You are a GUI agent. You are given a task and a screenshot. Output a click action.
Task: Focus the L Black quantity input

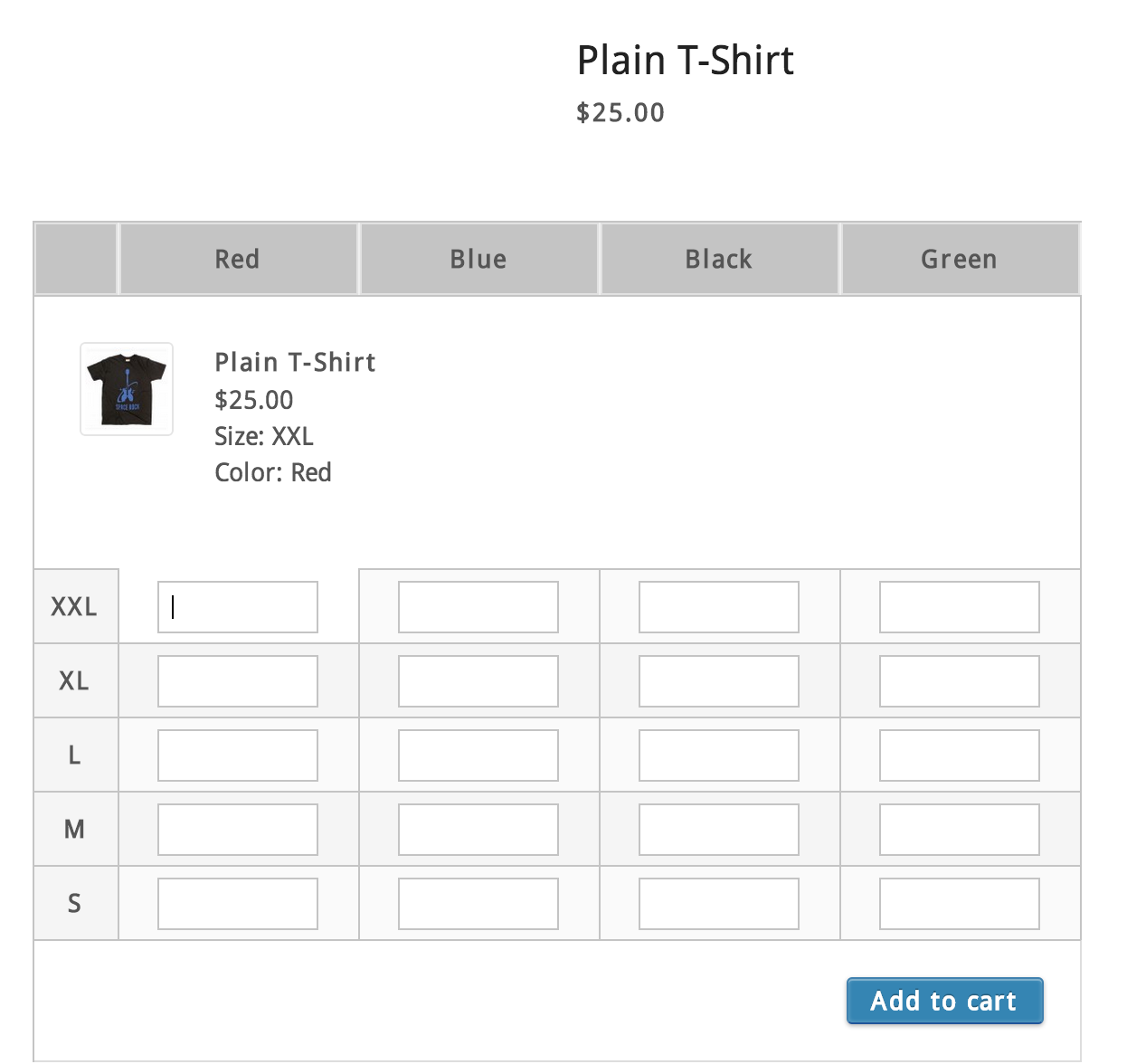click(x=719, y=755)
